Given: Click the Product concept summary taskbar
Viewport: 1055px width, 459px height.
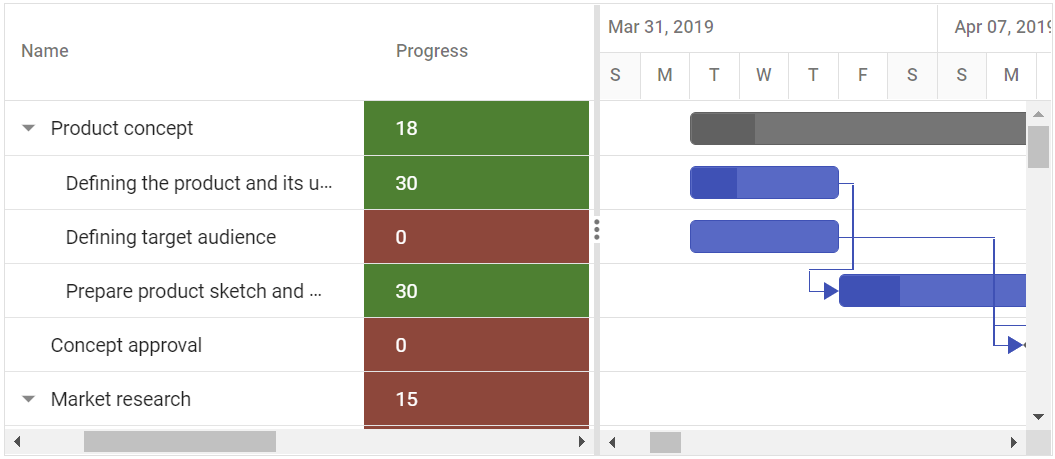Looking at the screenshot, I should tap(860, 128).
